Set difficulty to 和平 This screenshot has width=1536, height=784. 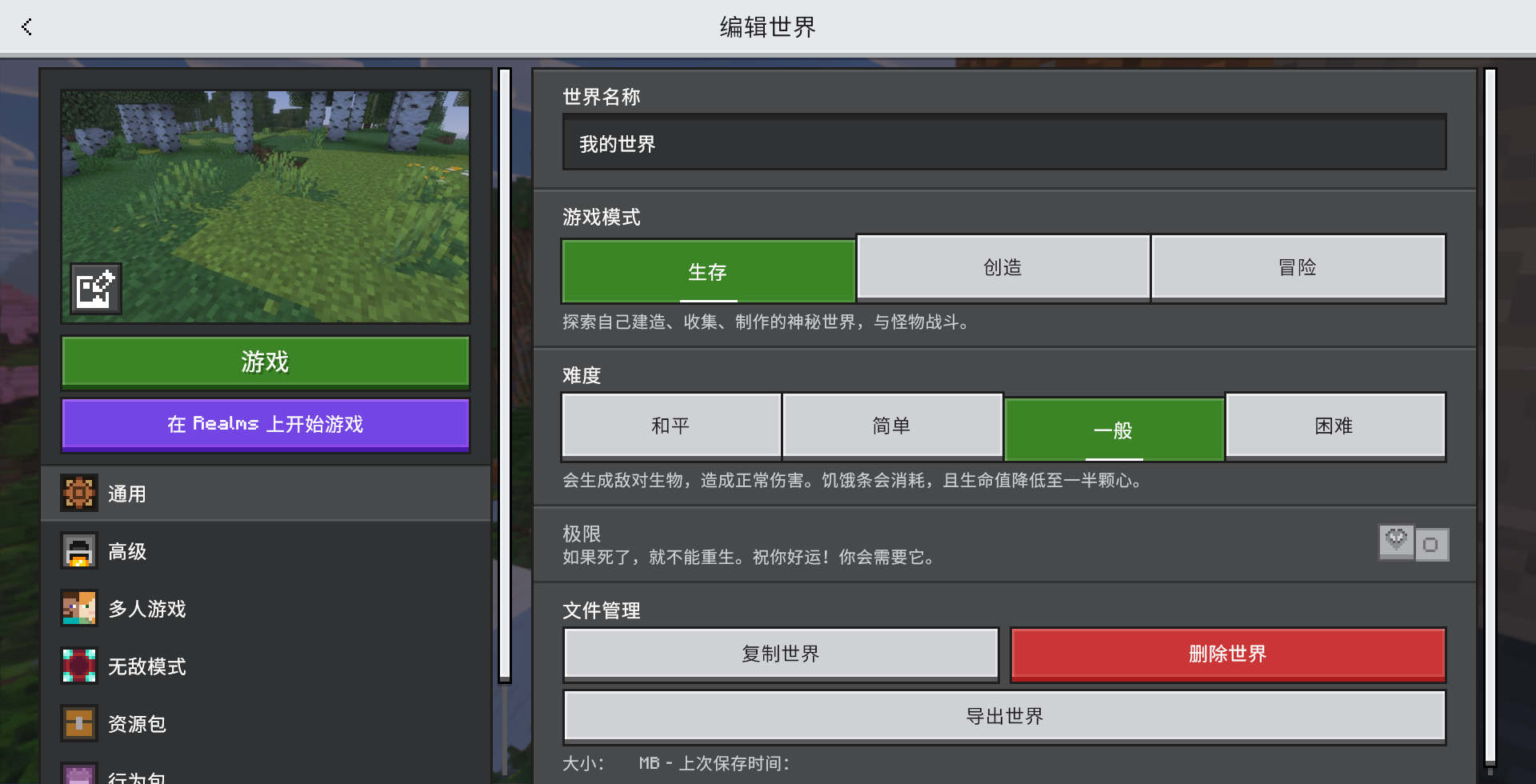click(x=670, y=426)
